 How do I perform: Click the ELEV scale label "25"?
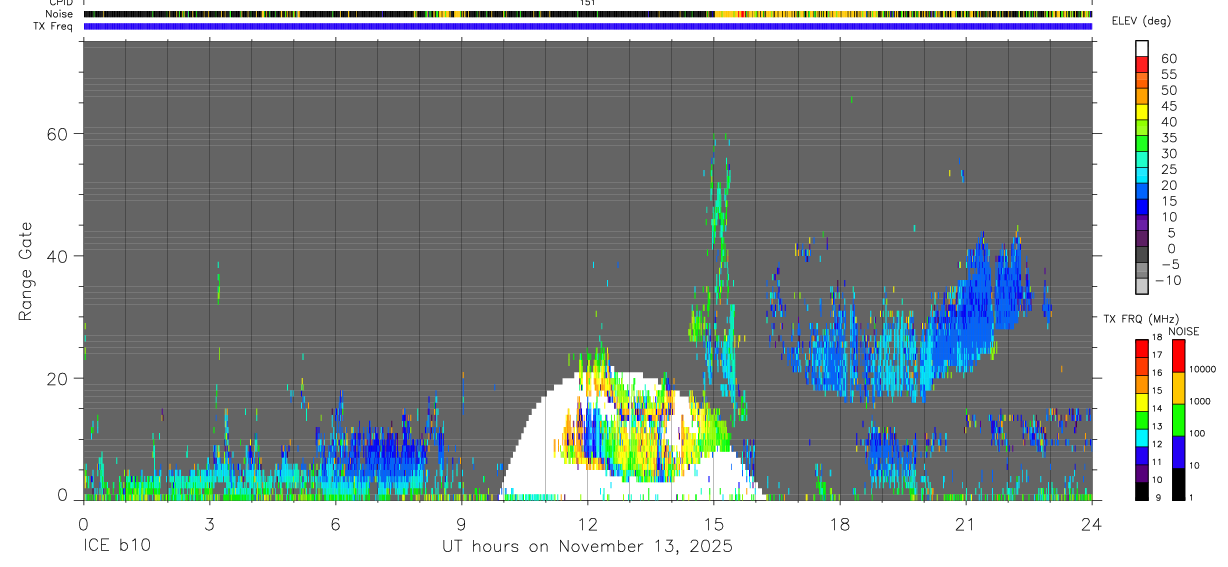(x=1168, y=169)
